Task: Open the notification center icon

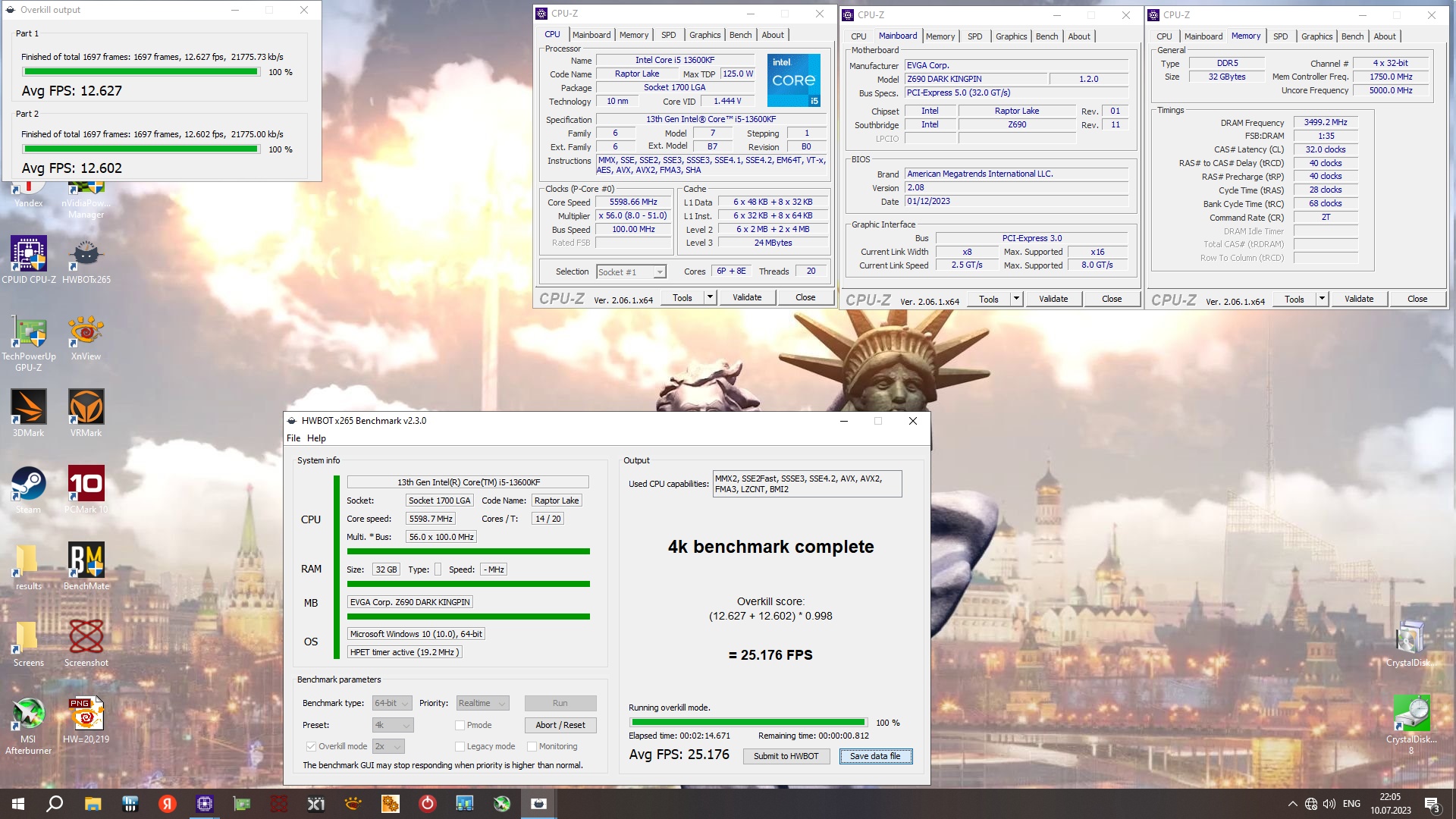Action: [x=1432, y=805]
